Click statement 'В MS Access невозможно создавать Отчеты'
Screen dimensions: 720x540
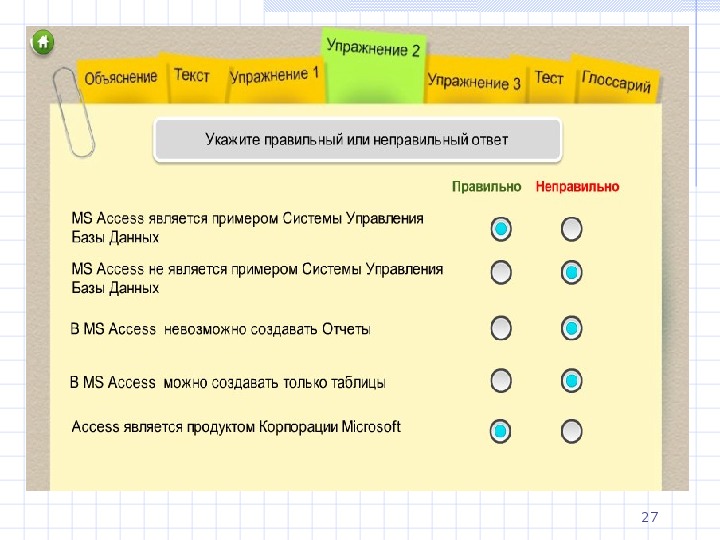220,329
